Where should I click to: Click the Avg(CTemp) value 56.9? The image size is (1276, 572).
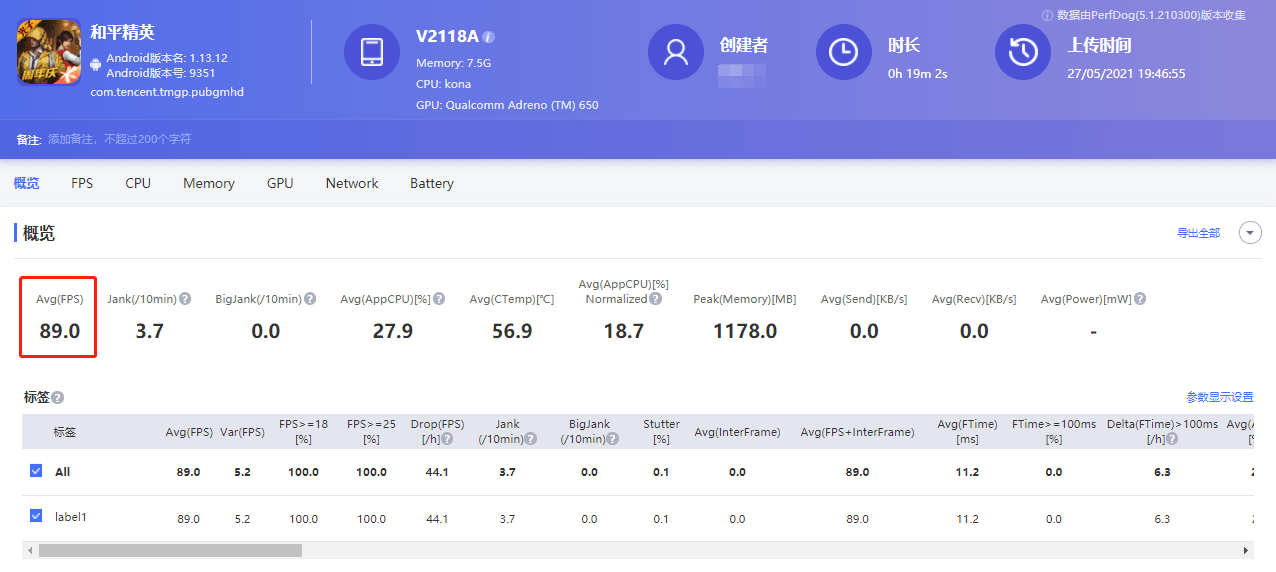click(x=512, y=331)
